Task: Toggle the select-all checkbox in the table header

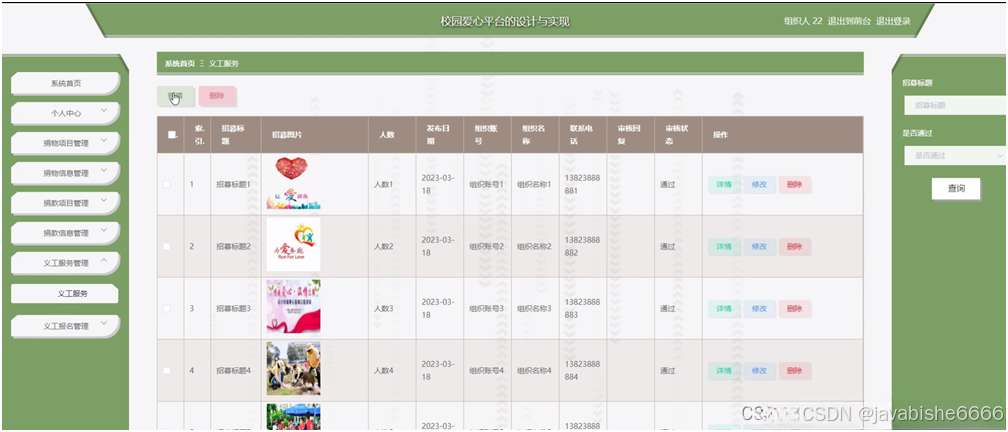Action: point(172,135)
